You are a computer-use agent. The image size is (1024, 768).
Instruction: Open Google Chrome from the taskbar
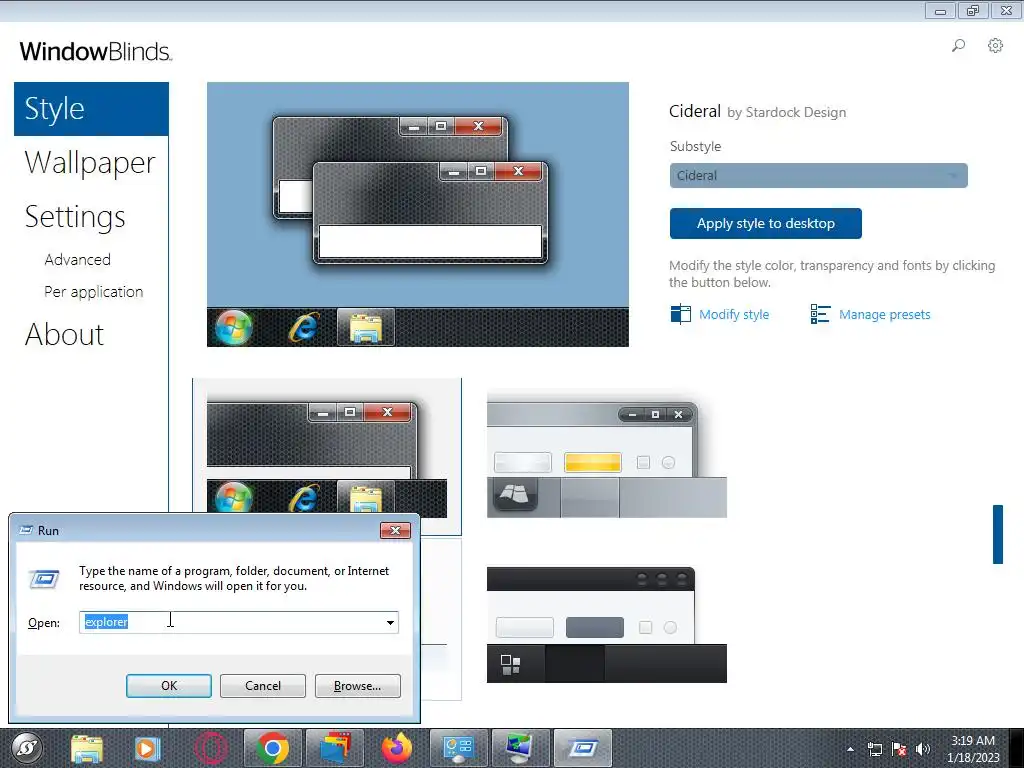coord(273,748)
